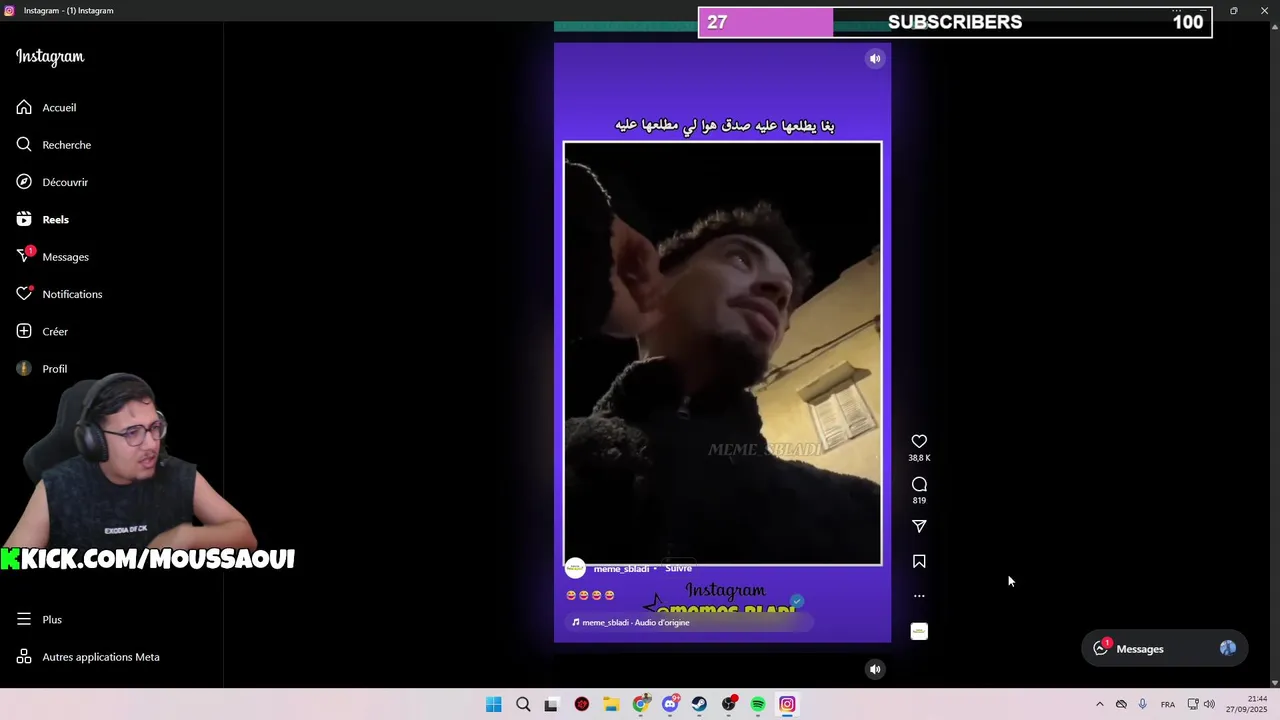Expand hidden system tray icons chevron
Viewport: 1280px width, 720px height.
coord(1100,704)
